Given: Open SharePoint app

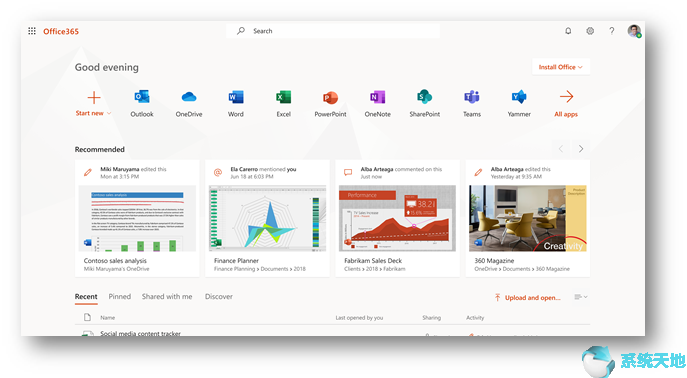Looking at the screenshot, I should pyautogui.click(x=425, y=97).
